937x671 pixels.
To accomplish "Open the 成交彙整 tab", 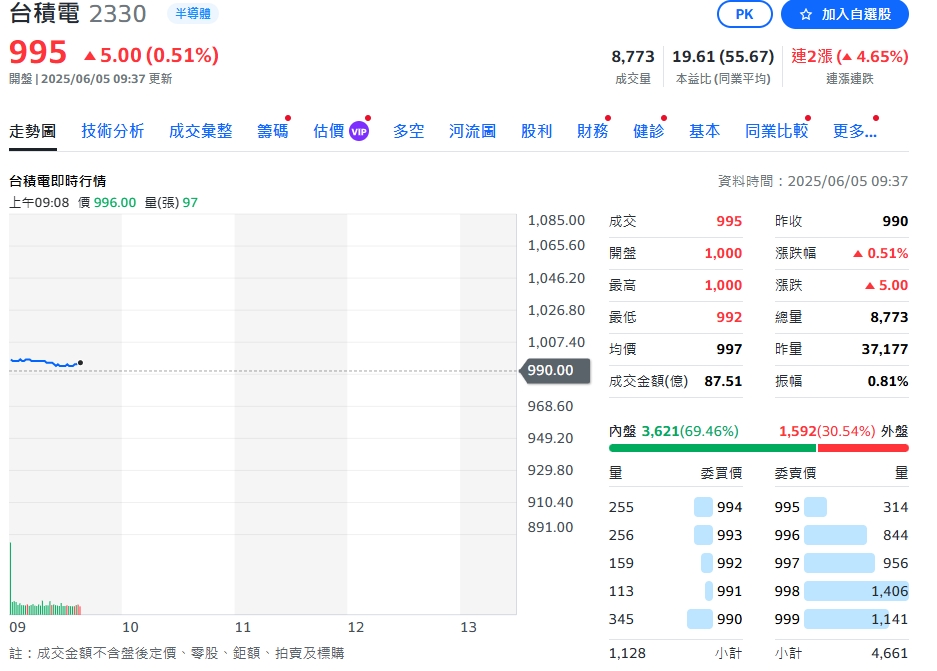I will [x=200, y=131].
